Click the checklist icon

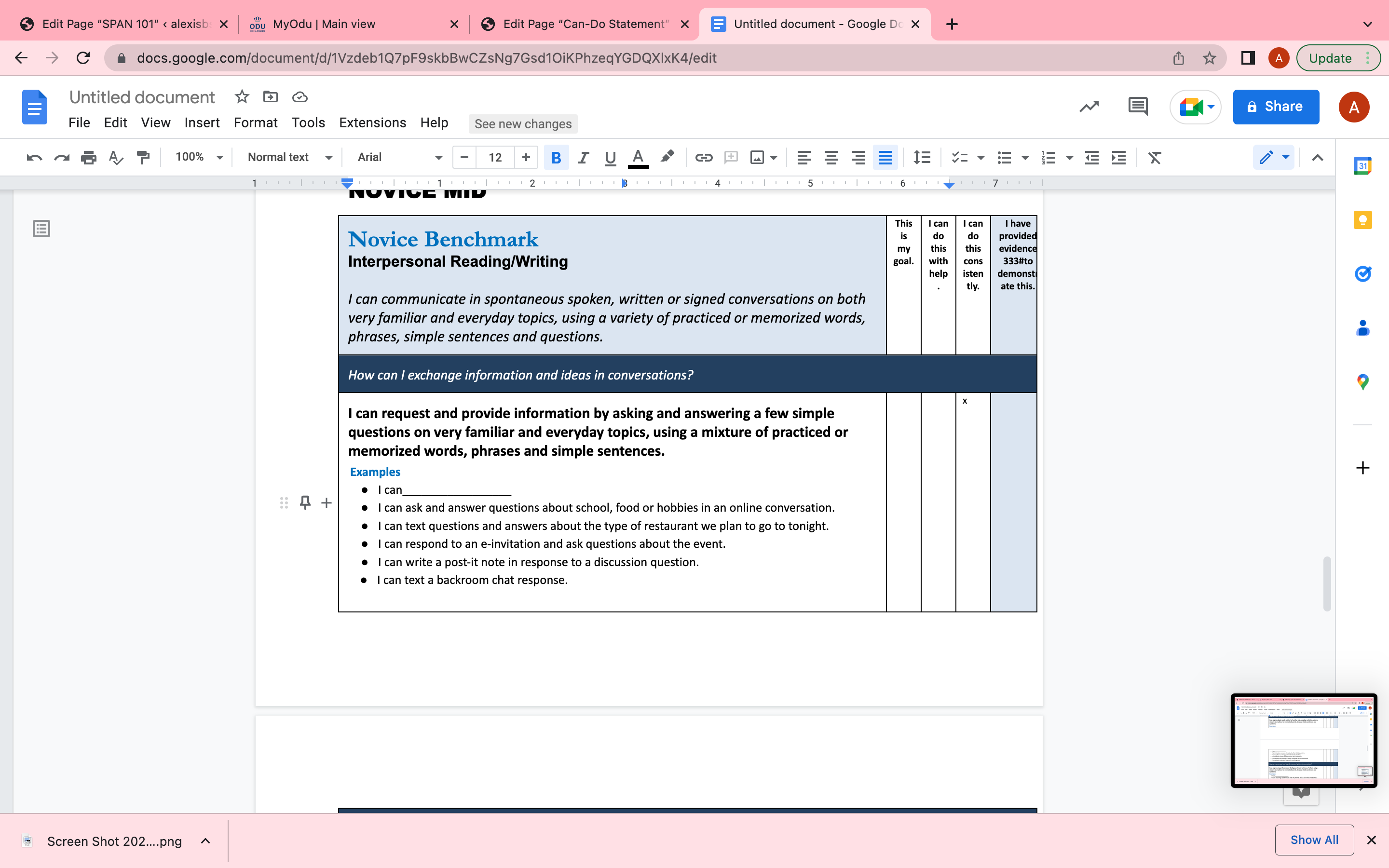coord(960,157)
